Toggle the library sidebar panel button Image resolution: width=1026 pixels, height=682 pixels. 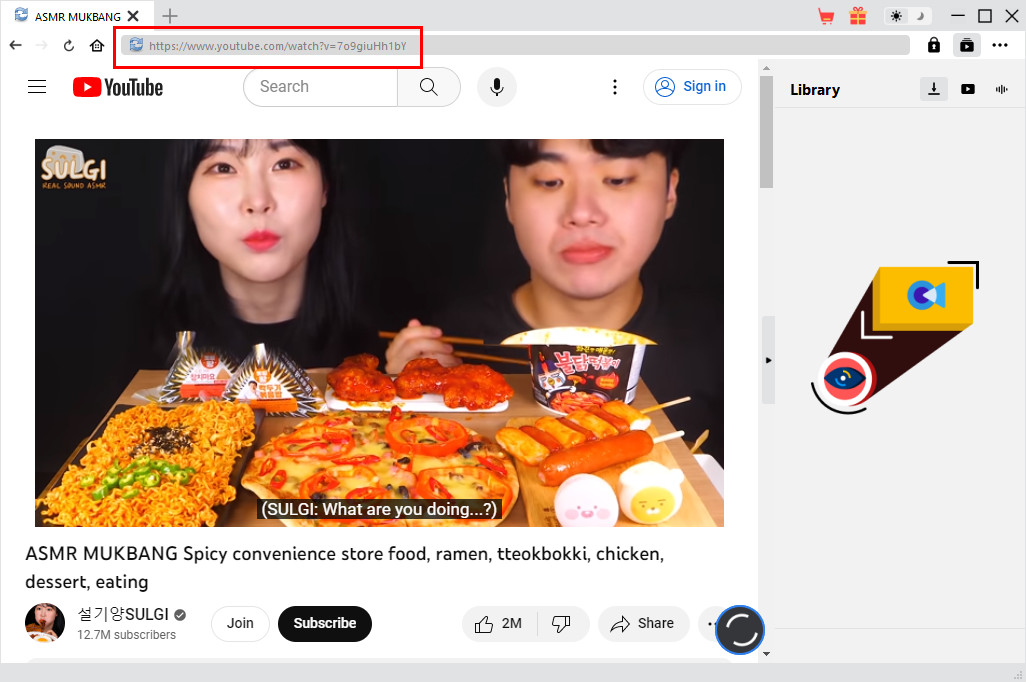click(x=967, y=45)
